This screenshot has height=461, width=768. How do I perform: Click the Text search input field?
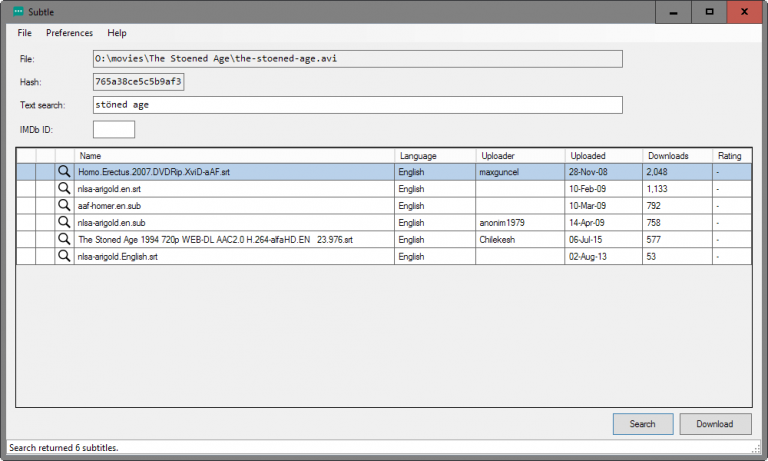357,105
